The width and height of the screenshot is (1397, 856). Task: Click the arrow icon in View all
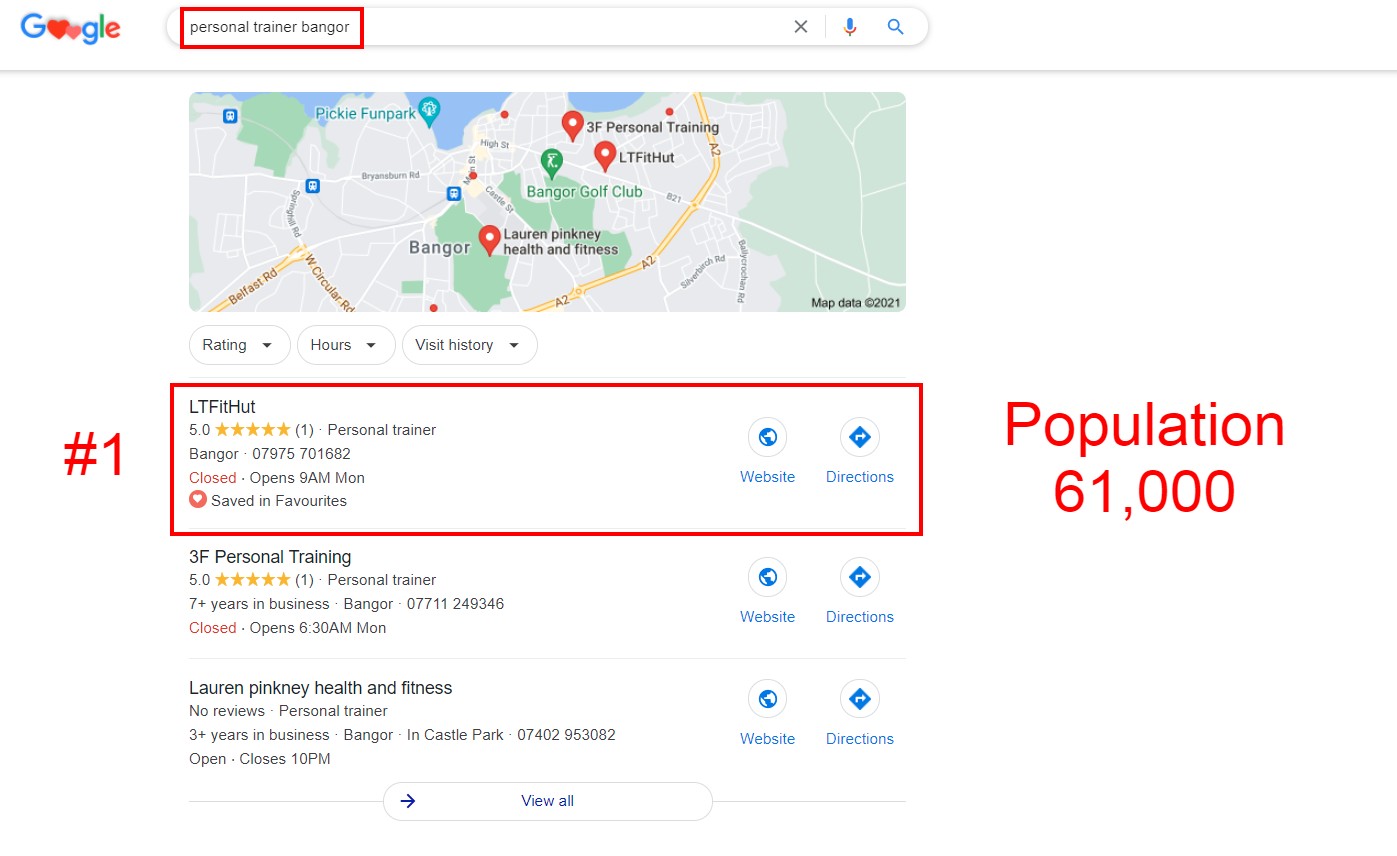click(408, 801)
